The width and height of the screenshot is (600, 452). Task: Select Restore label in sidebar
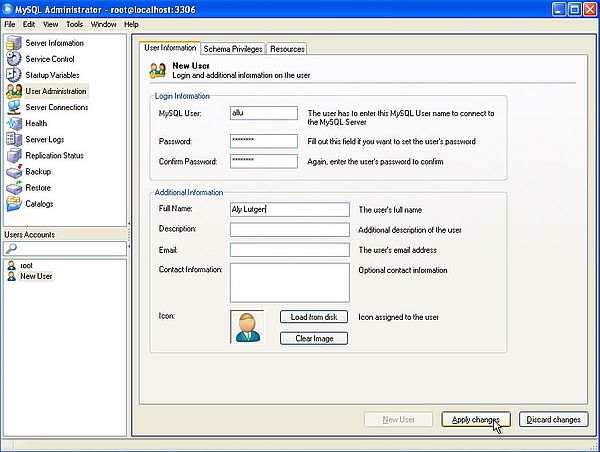[x=38, y=188]
